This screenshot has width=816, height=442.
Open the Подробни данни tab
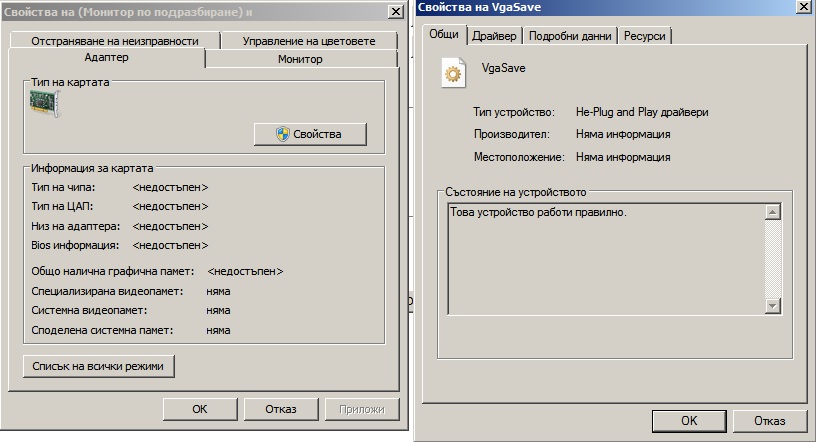pos(569,36)
